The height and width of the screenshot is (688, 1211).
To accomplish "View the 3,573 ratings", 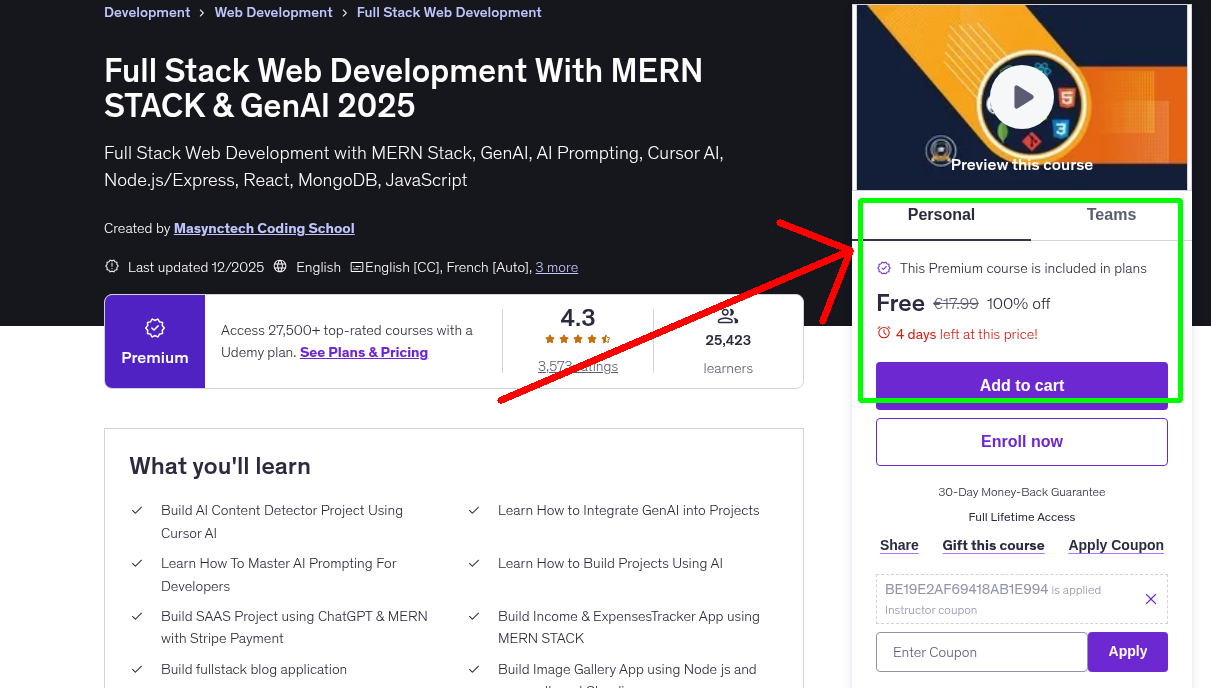I will 577,366.
